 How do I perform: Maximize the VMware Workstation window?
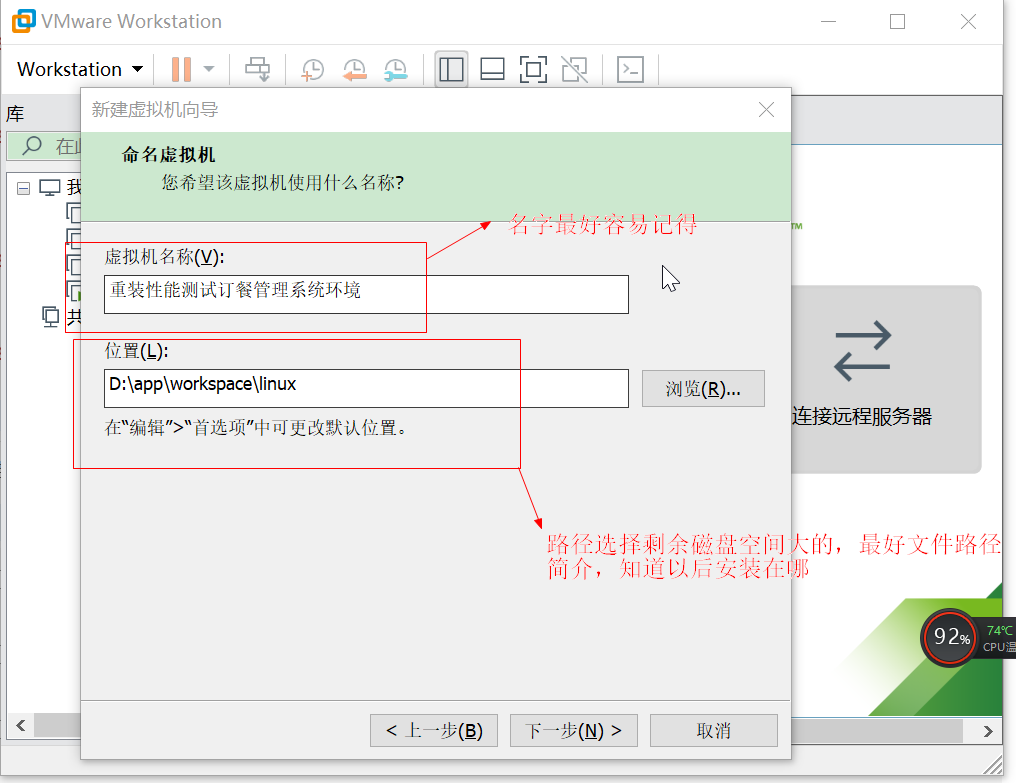pyautogui.click(x=897, y=21)
